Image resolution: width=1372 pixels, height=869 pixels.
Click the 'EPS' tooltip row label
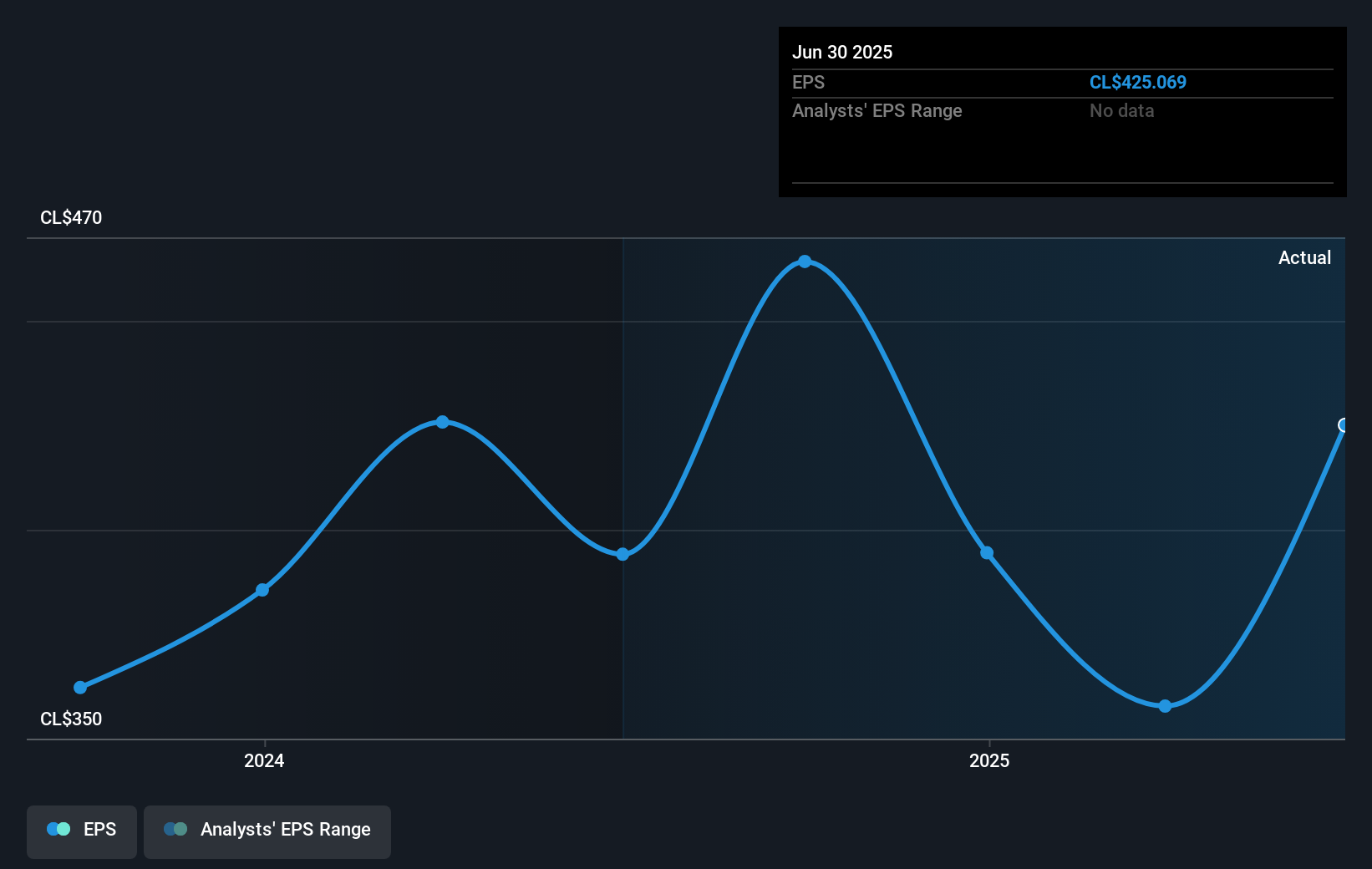coord(808,82)
